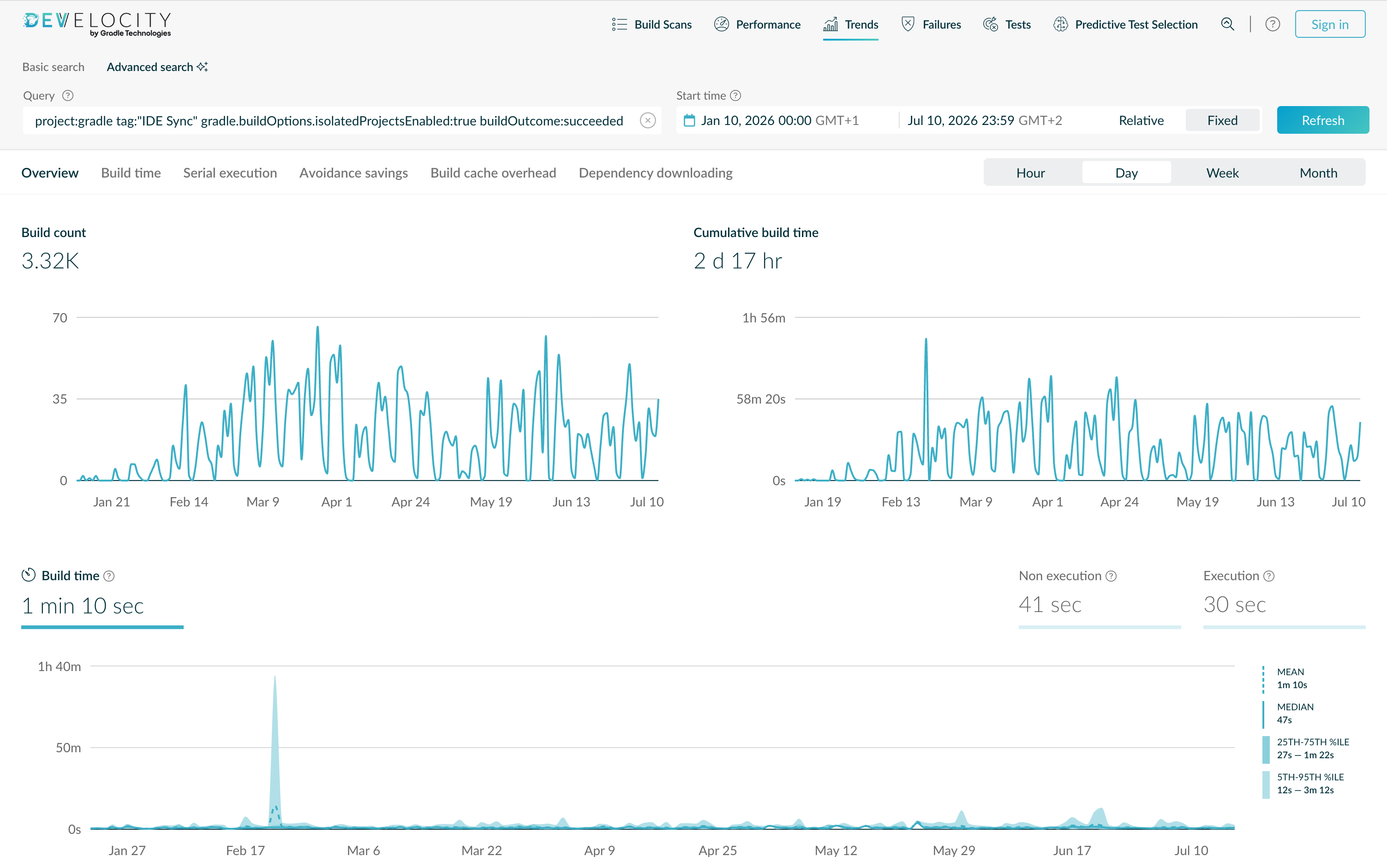The image size is (1387, 868).
Task: Click the Trends chart icon
Action: pyautogui.click(x=831, y=24)
